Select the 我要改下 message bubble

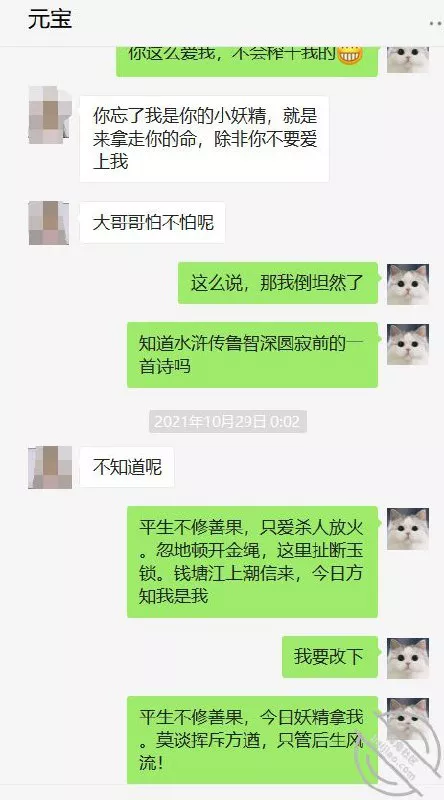tap(330, 657)
